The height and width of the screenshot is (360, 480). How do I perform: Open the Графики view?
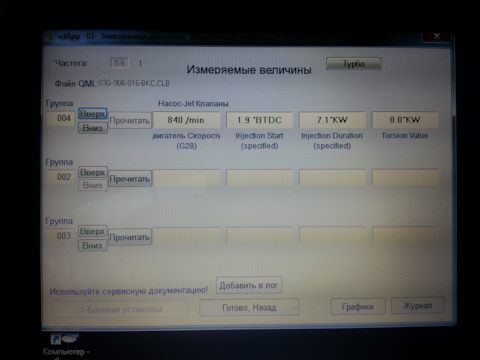(358, 306)
